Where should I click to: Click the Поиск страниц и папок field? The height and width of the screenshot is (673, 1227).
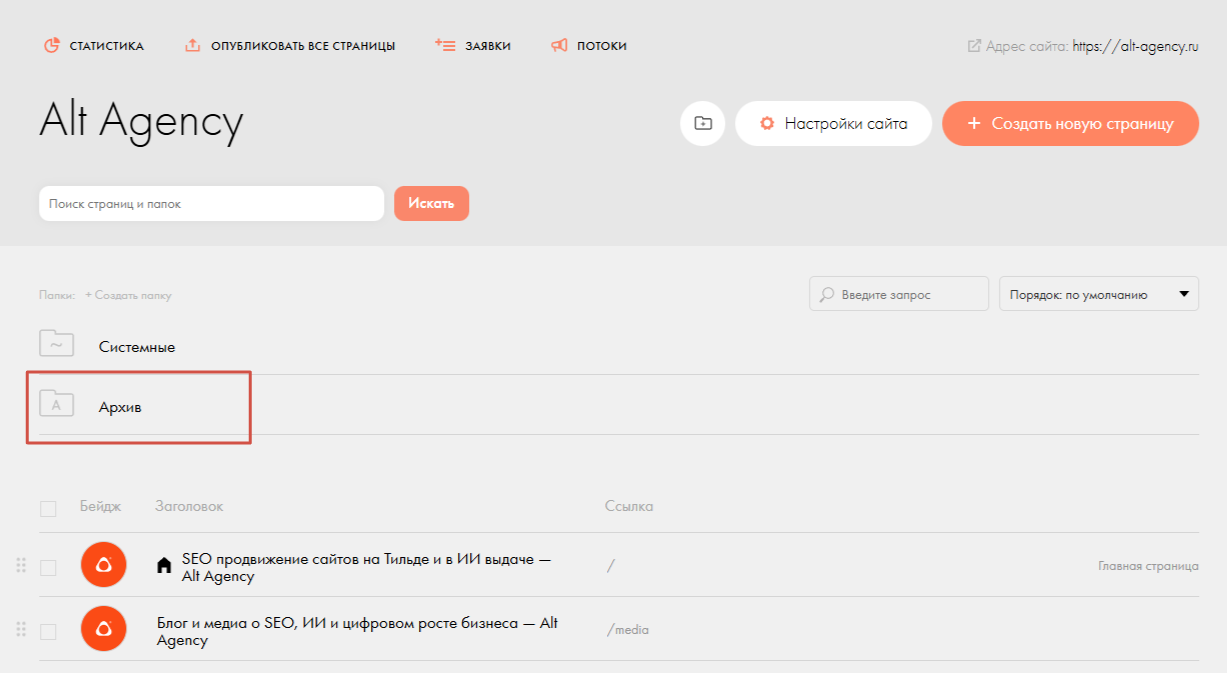point(211,203)
